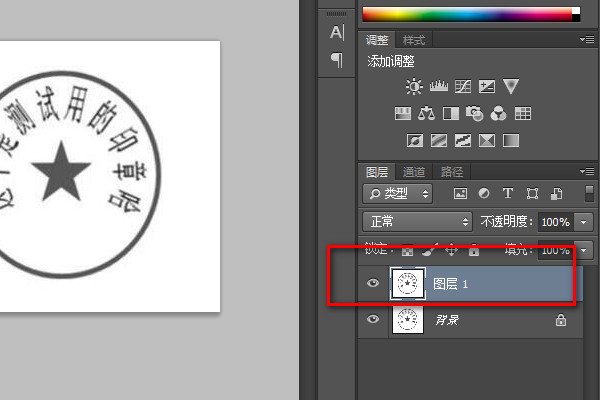The width and height of the screenshot is (600, 400).
Task: Open the 正常 blend mode dropdown
Action: click(x=417, y=222)
